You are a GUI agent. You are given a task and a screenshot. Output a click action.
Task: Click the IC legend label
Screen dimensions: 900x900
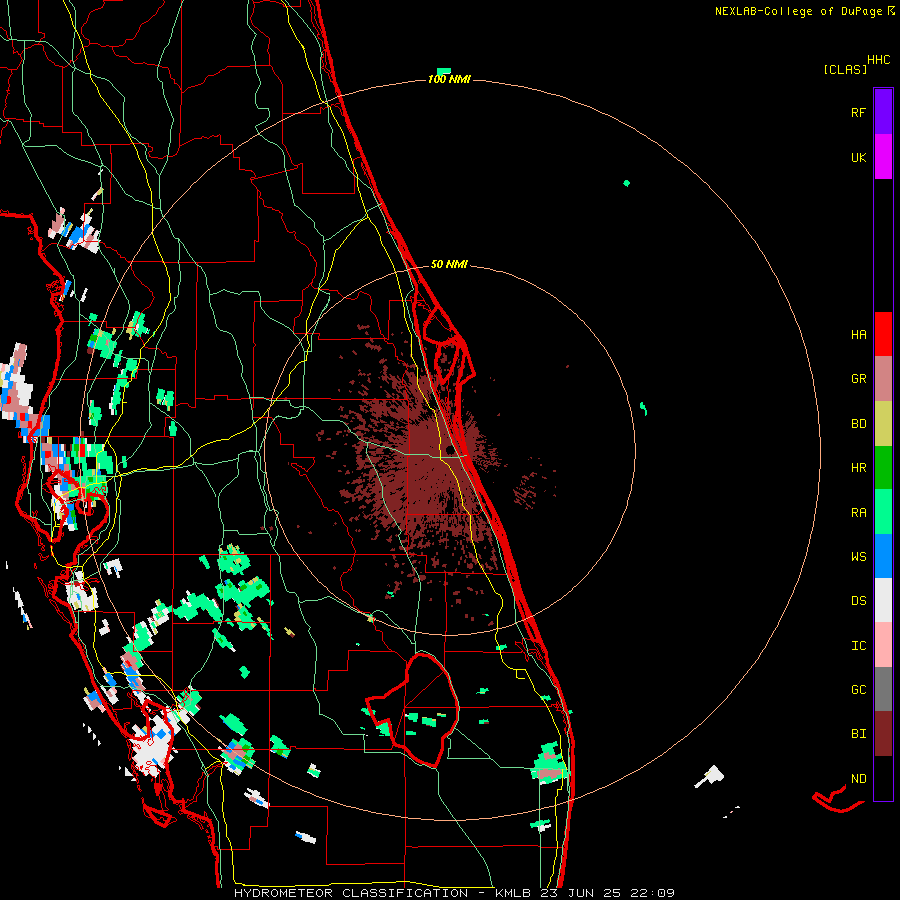click(x=858, y=646)
